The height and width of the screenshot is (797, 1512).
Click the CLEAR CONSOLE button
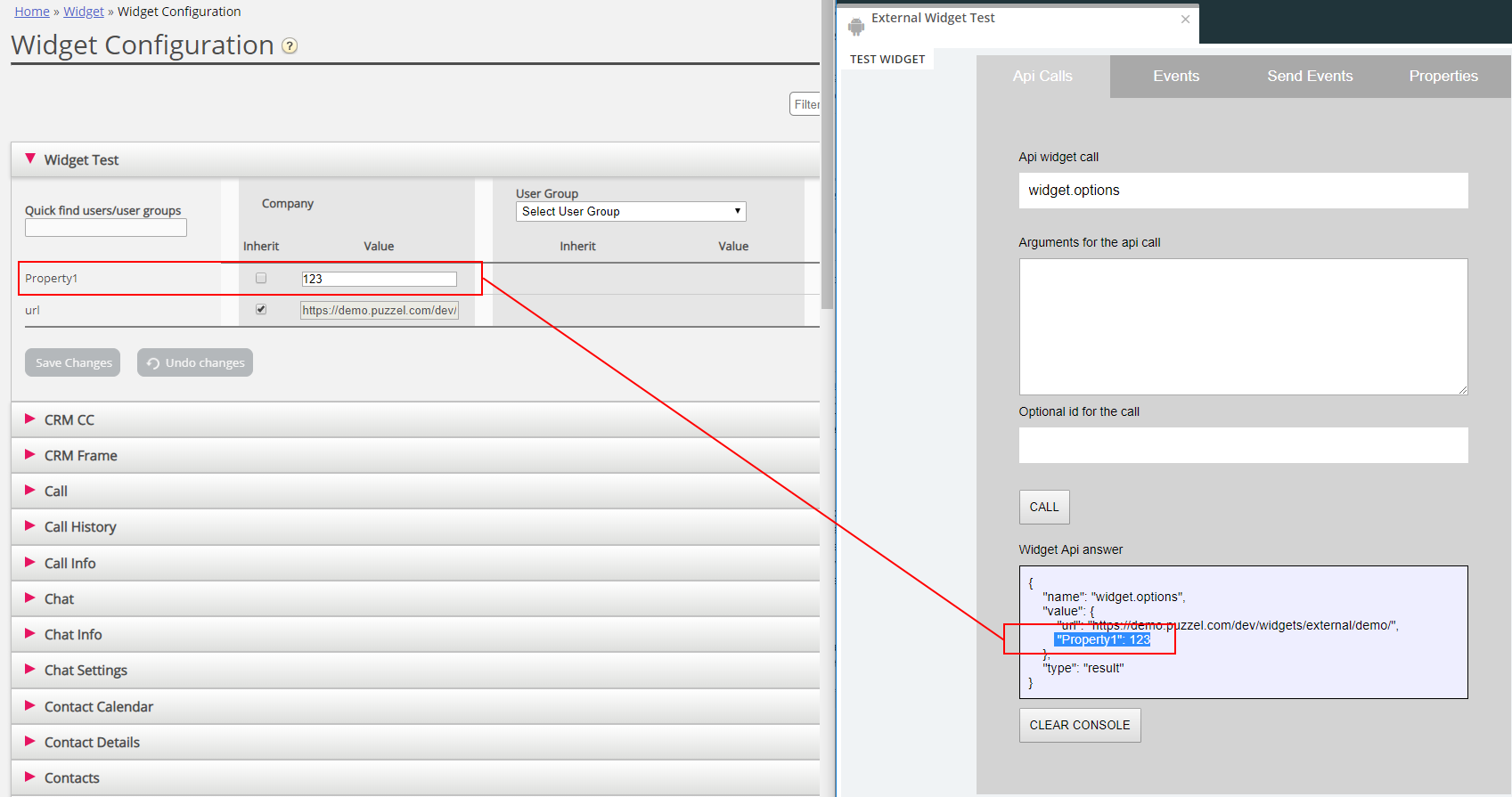pyautogui.click(x=1079, y=725)
